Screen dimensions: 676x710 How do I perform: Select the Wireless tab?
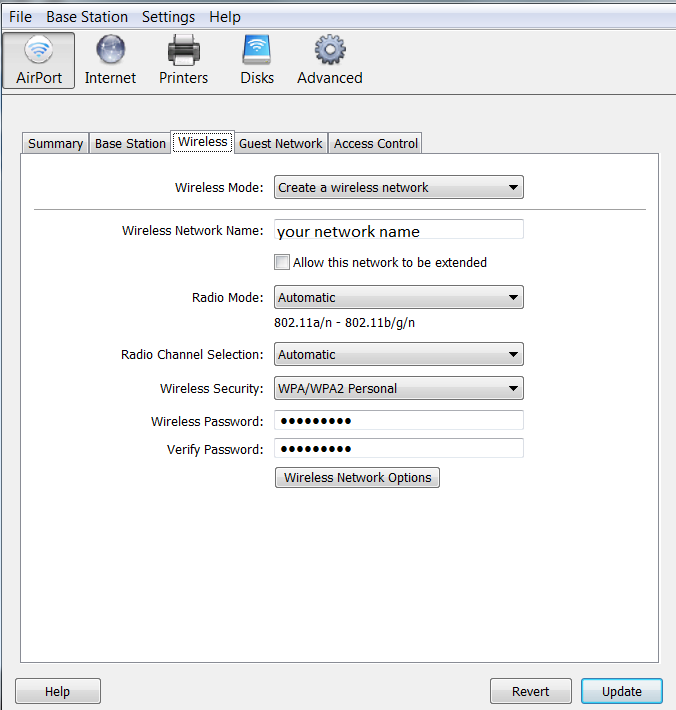[x=202, y=142]
